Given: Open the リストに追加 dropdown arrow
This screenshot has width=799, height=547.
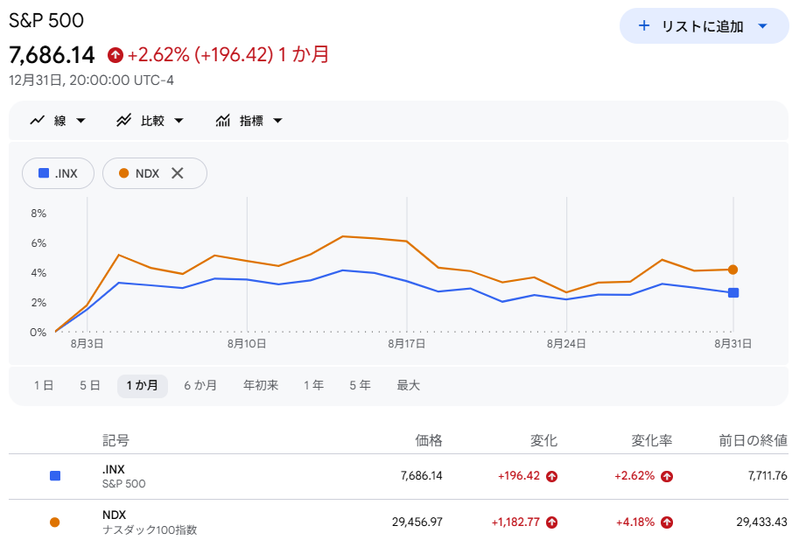Looking at the screenshot, I should [x=762, y=26].
